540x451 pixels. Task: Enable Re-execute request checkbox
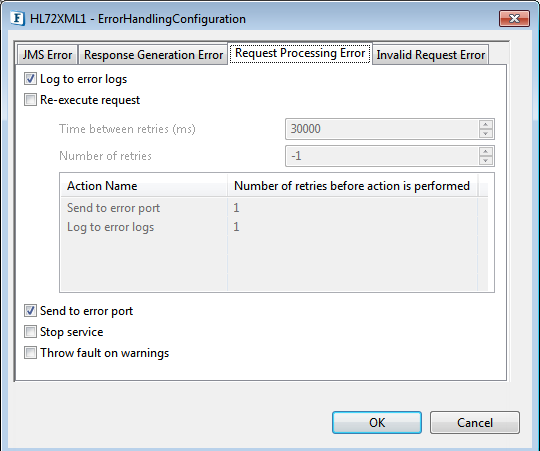[30, 100]
